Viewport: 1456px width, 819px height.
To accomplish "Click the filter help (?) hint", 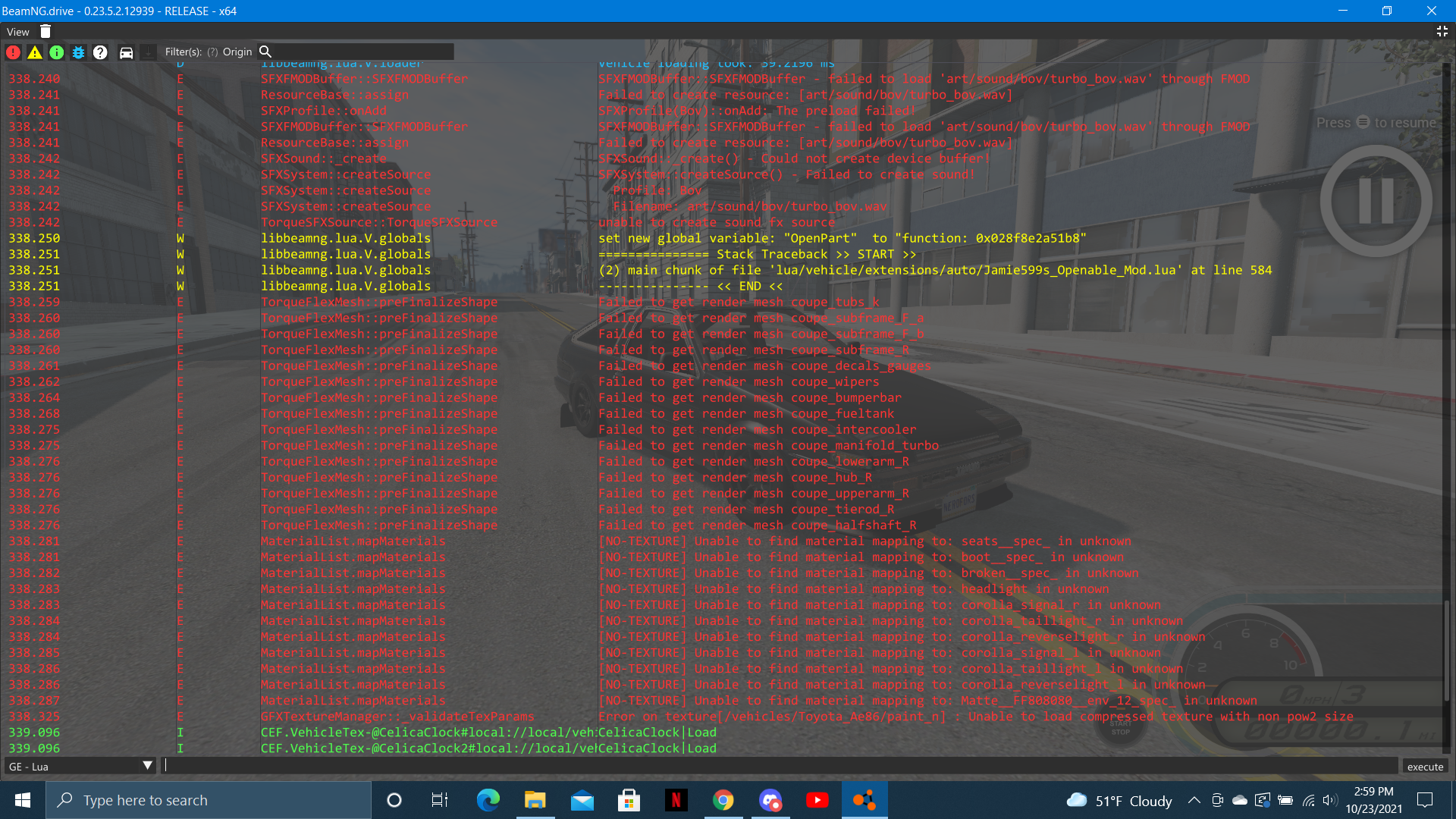I will tap(212, 52).
